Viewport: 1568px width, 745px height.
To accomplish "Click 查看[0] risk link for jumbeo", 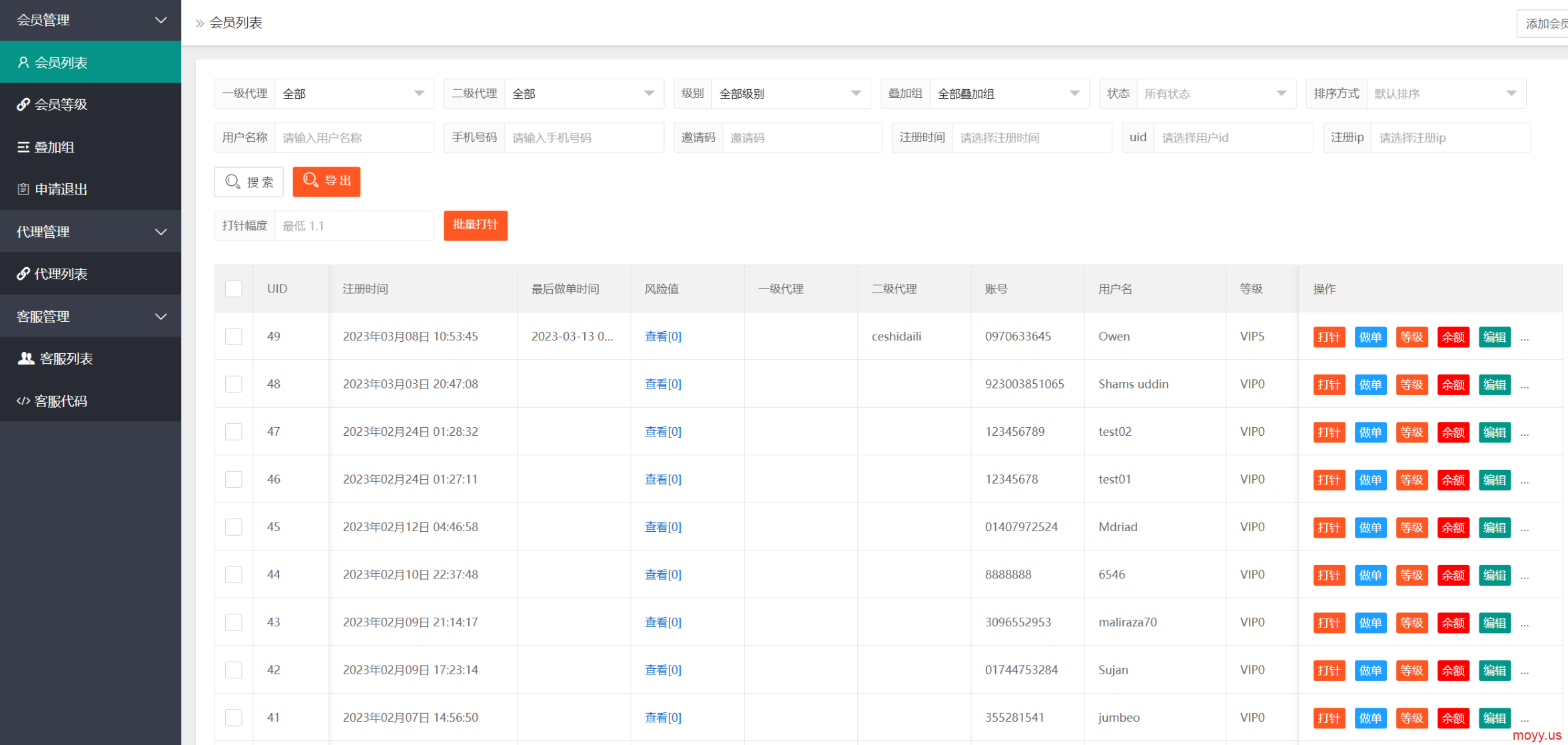I will [663, 717].
